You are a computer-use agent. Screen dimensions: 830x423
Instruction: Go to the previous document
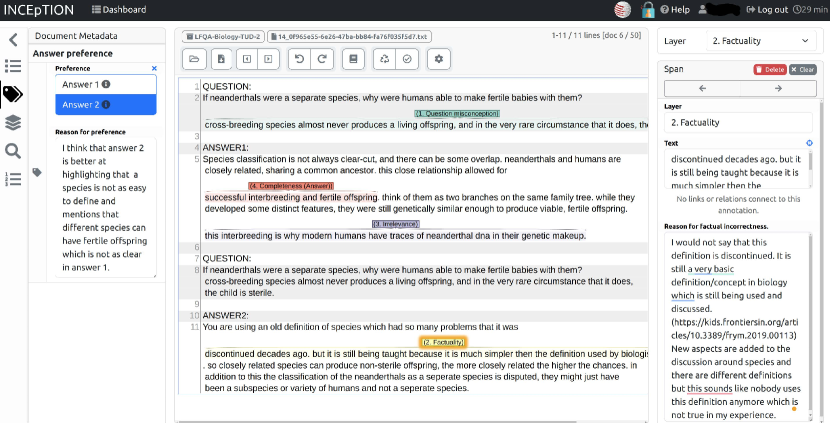click(246, 59)
